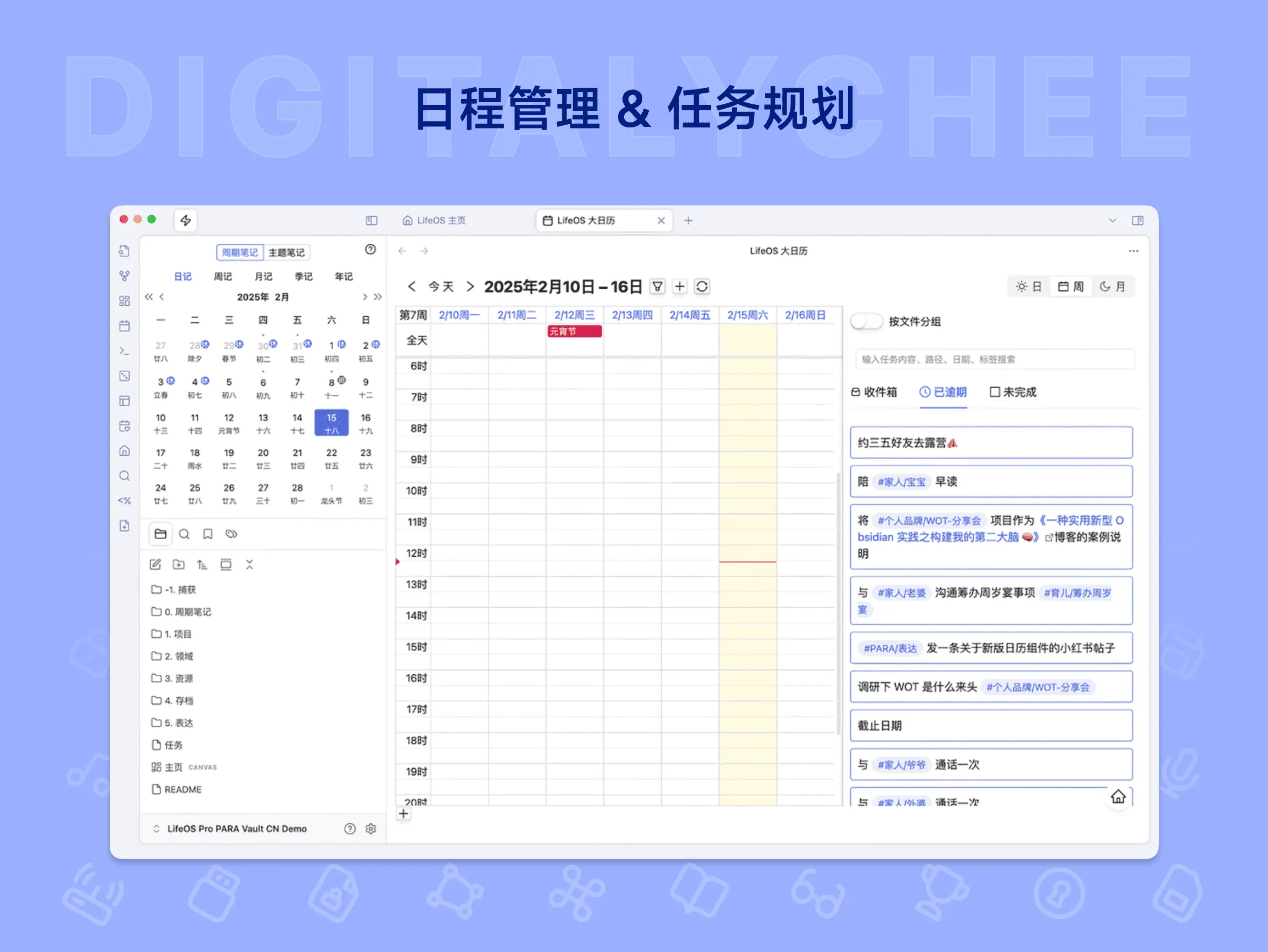The height and width of the screenshot is (952, 1268).
Task: Select the 周期笔记 toggle button
Action: [x=240, y=253]
